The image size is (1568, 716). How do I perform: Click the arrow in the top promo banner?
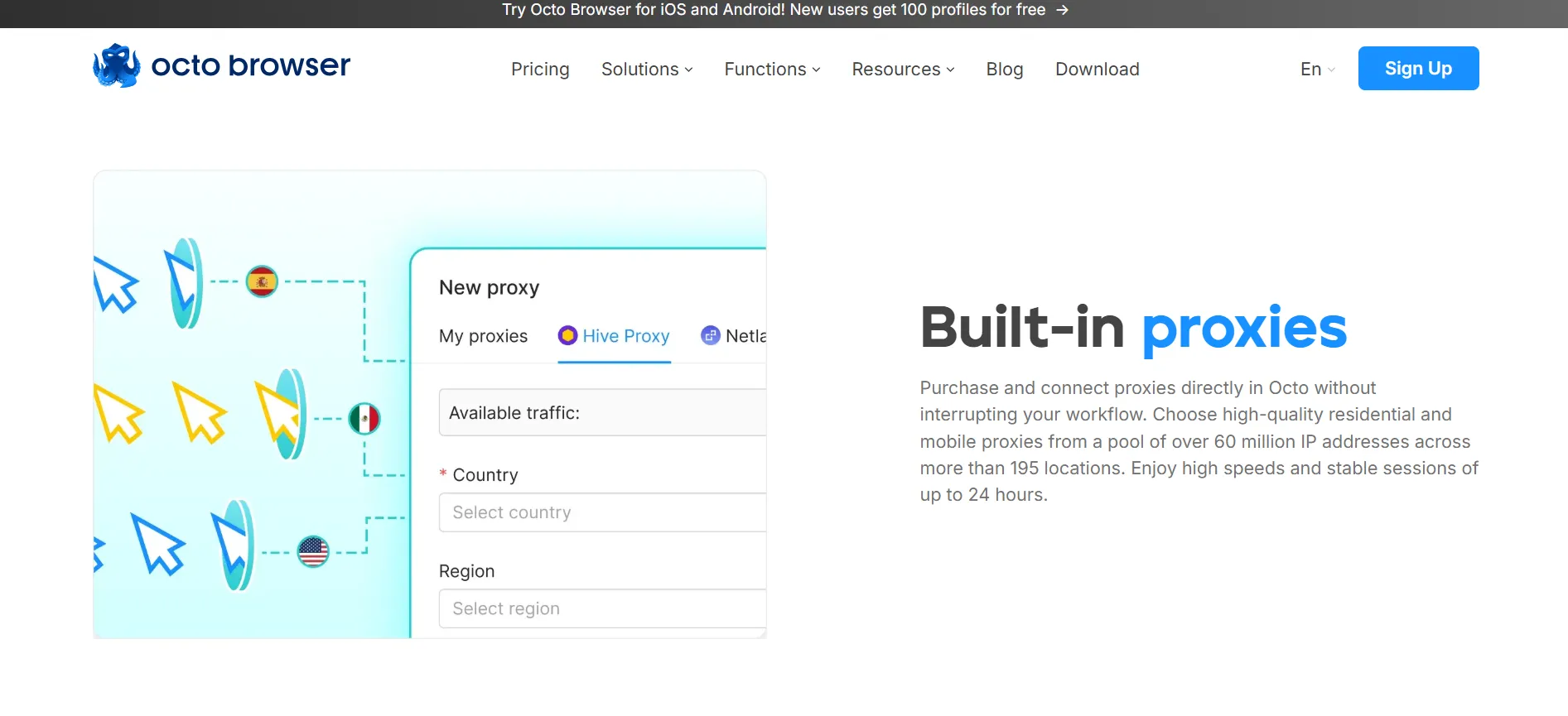[x=1062, y=10]
